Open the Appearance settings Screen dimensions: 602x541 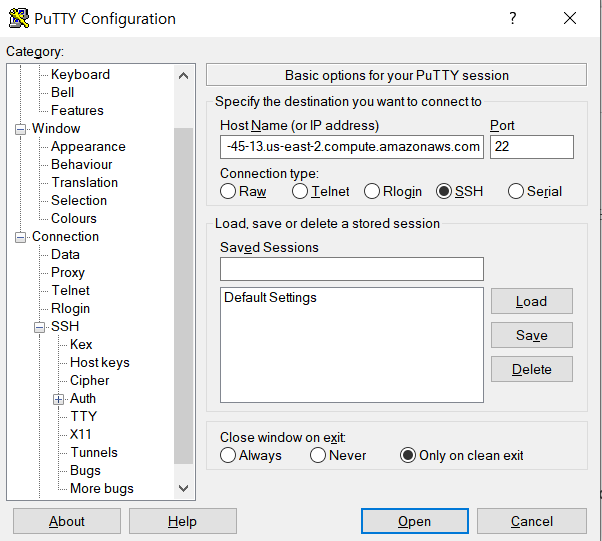tap(88, 146)
